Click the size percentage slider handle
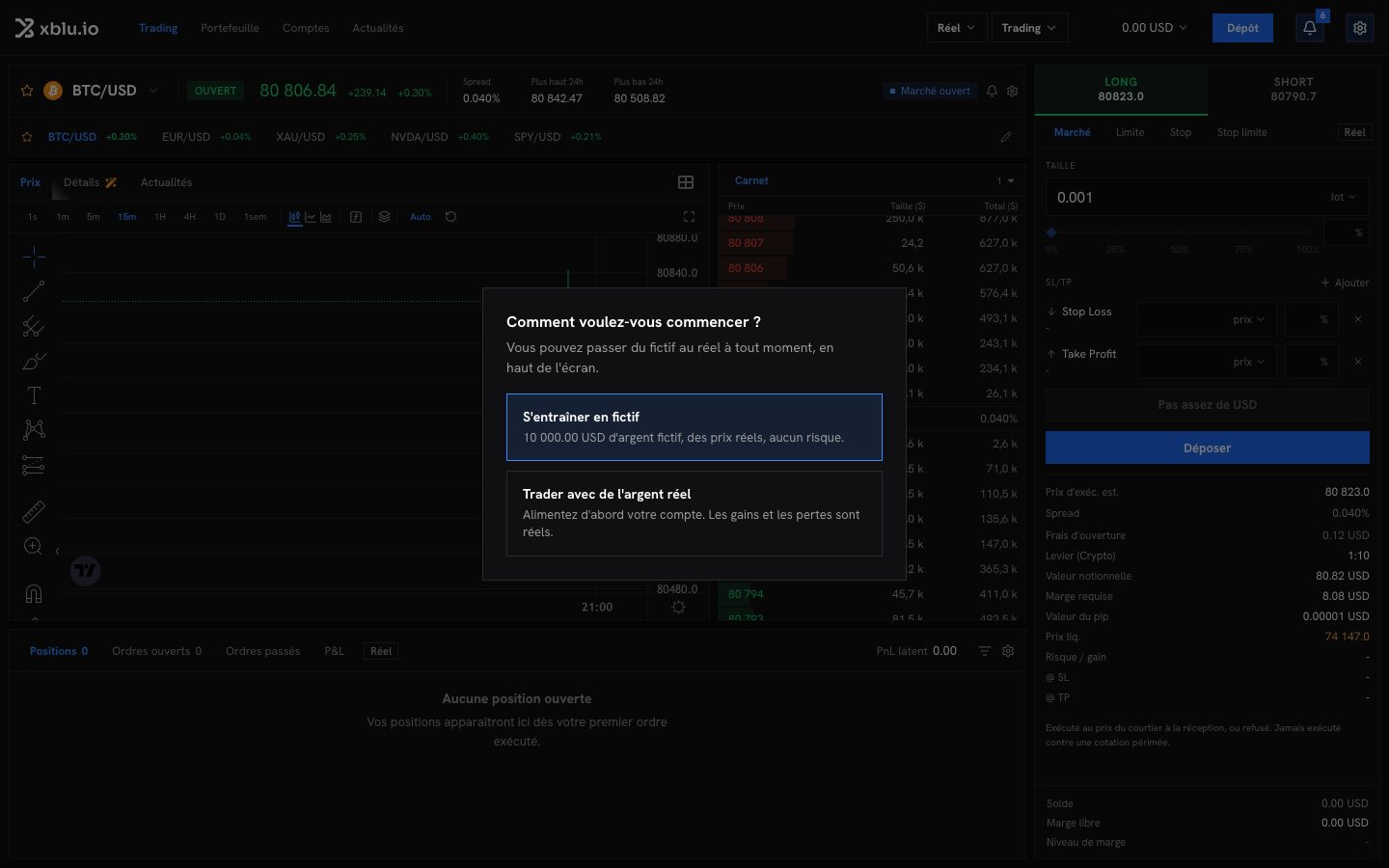 pyautogui.click(x=1051, y=232)
